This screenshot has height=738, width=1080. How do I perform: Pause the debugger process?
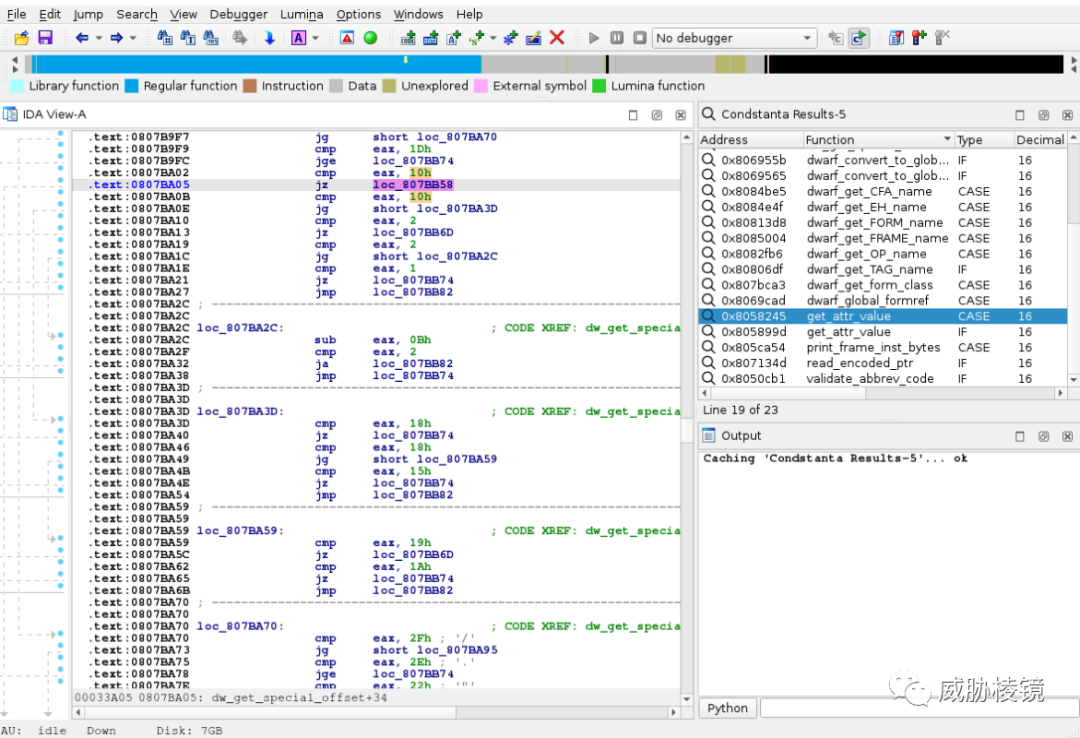coord(617,38)
